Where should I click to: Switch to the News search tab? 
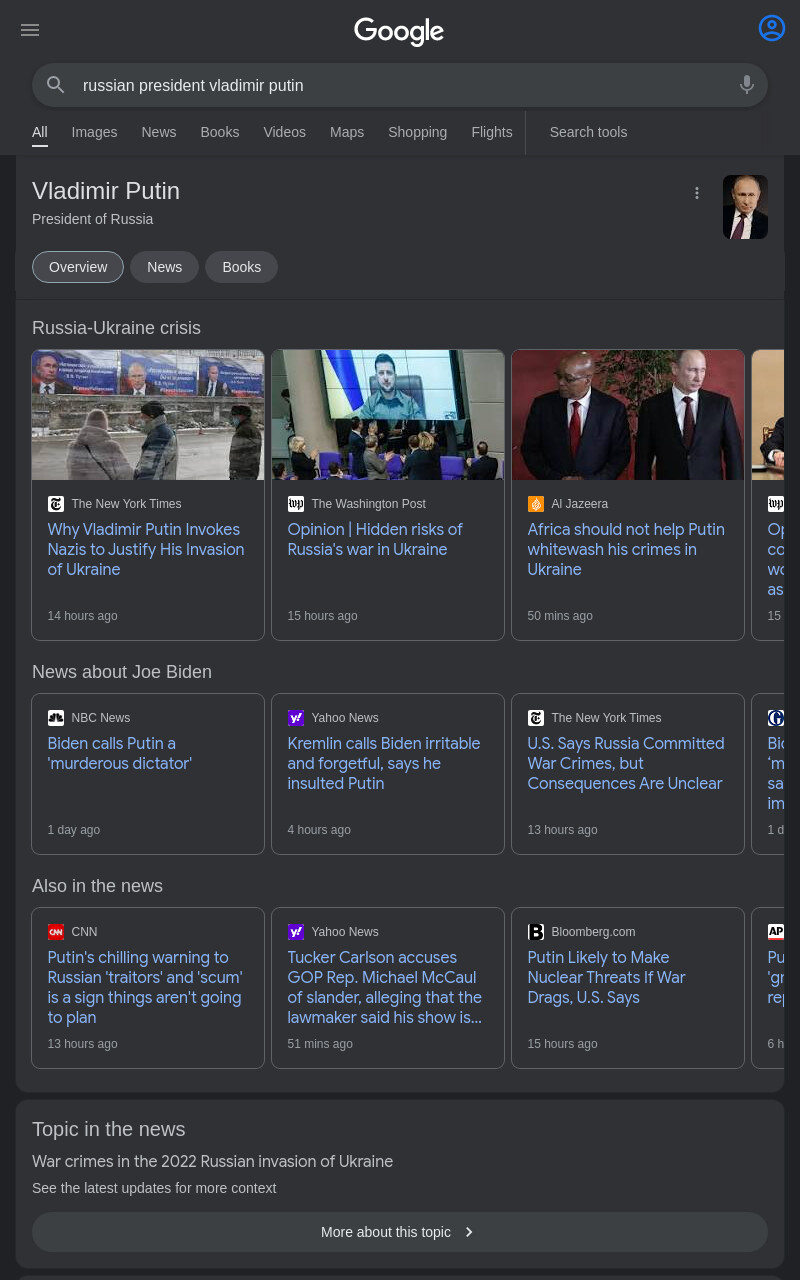point(158,132)
